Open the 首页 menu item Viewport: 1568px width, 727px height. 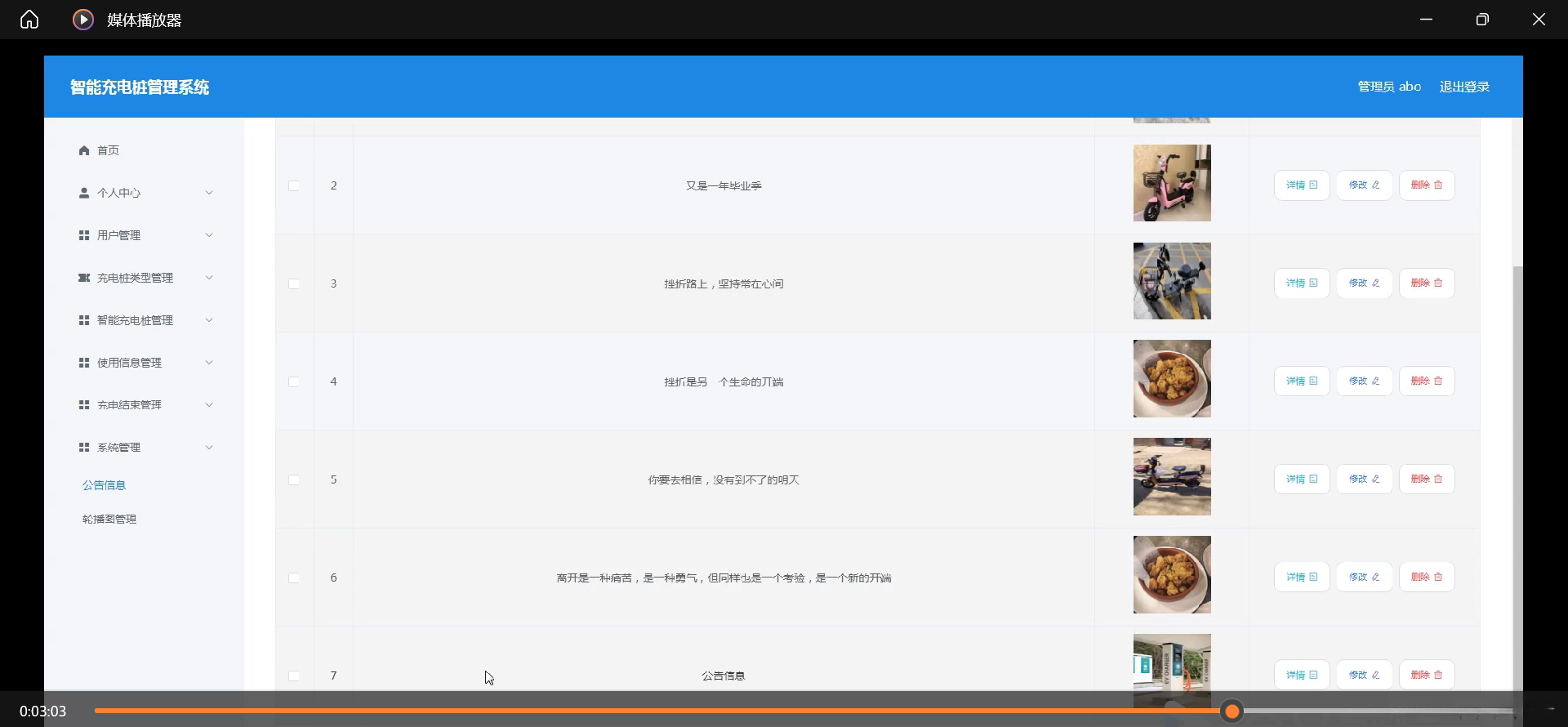(x=109, y=150)
